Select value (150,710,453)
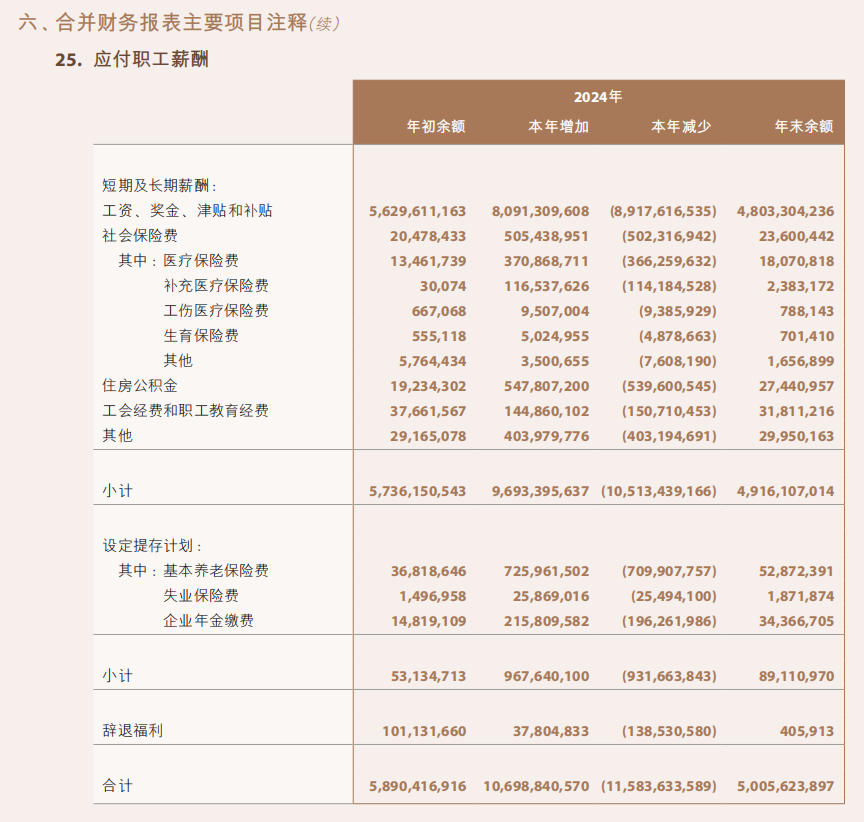This screenshot has height=822, width=864. pyautogui.click(x=669, y=412)
